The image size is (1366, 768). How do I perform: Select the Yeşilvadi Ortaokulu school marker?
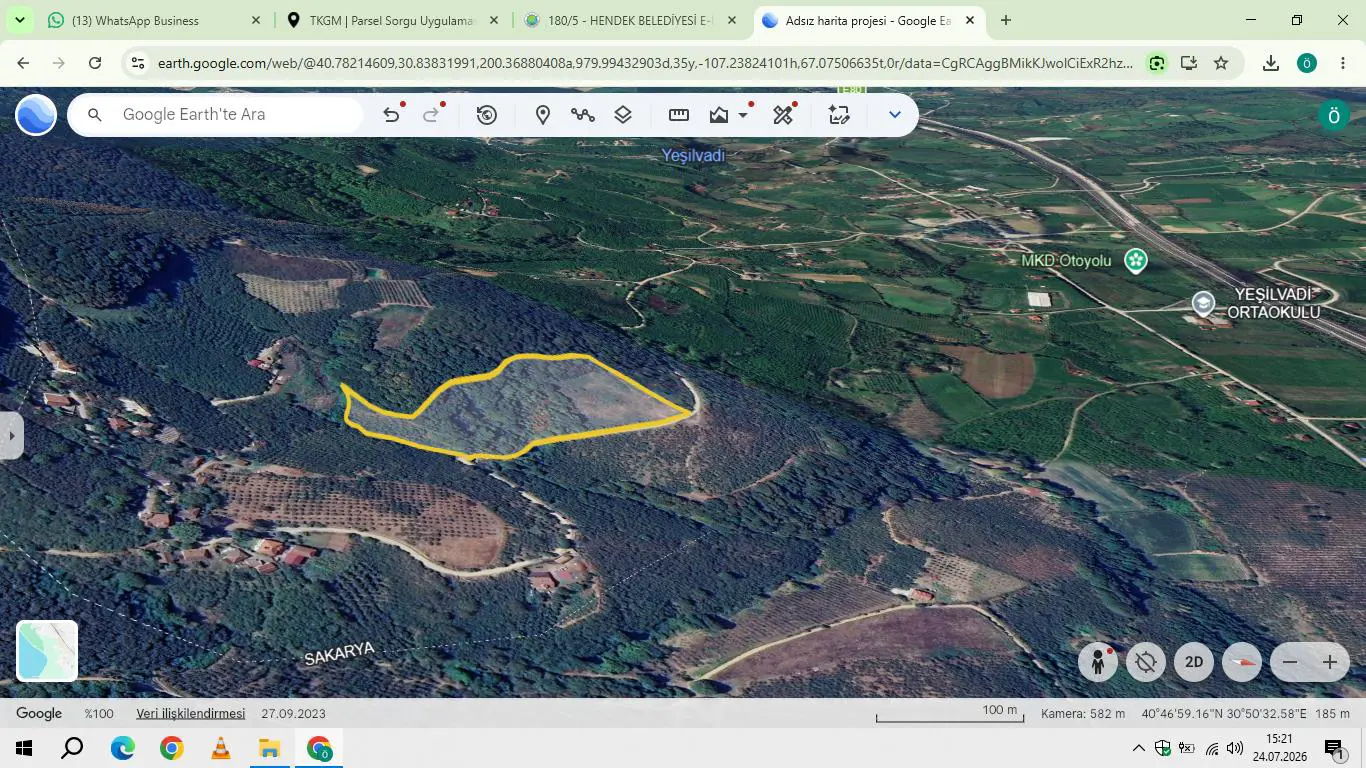(1203, 303)
